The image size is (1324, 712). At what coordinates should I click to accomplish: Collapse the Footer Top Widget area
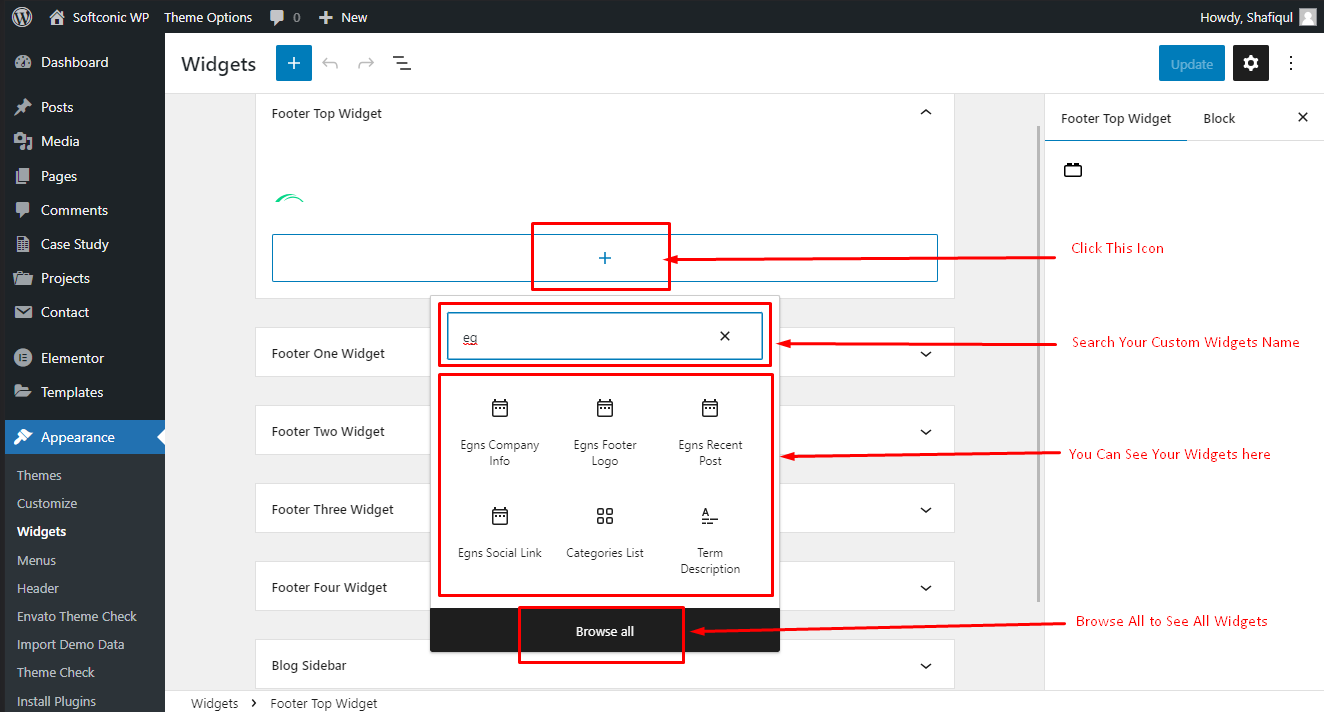(x=926, y=113)
